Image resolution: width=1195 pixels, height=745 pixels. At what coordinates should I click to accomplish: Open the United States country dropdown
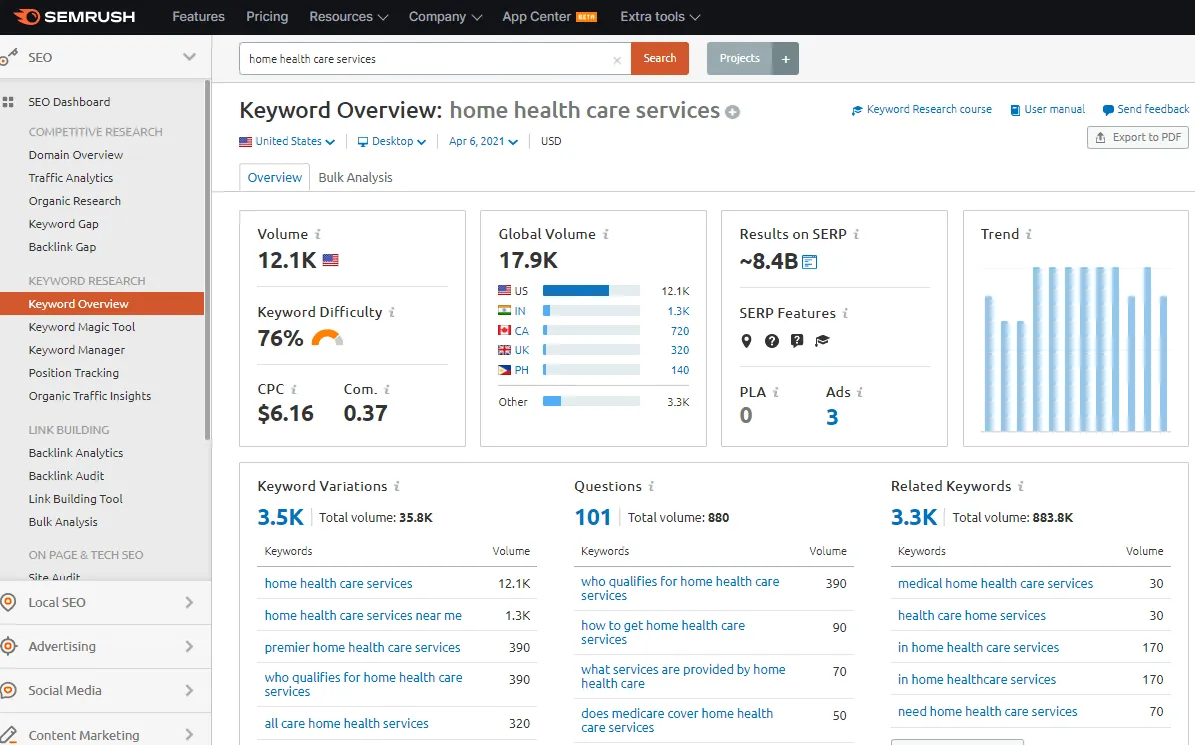[x=287, y=141]
